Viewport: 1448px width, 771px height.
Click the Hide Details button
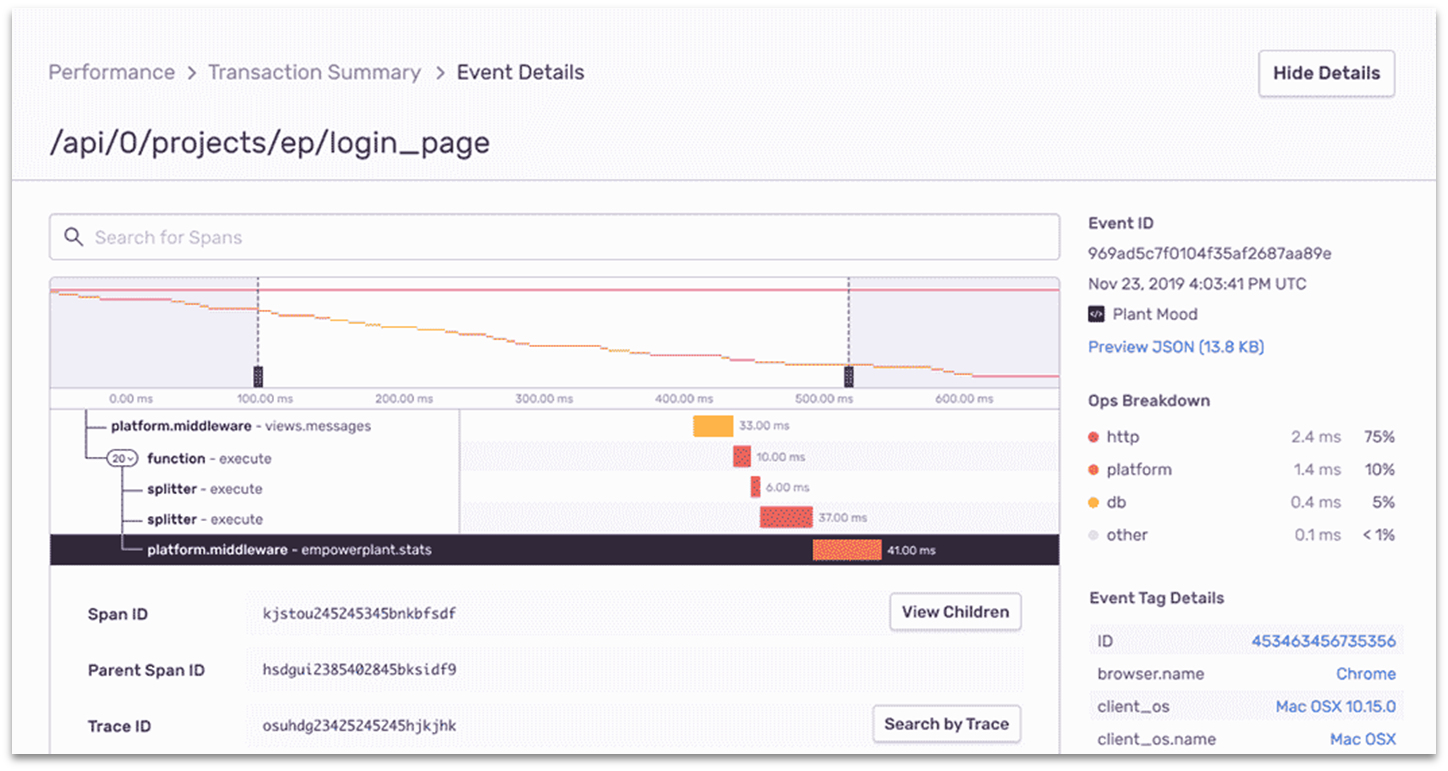(1326, 73)
